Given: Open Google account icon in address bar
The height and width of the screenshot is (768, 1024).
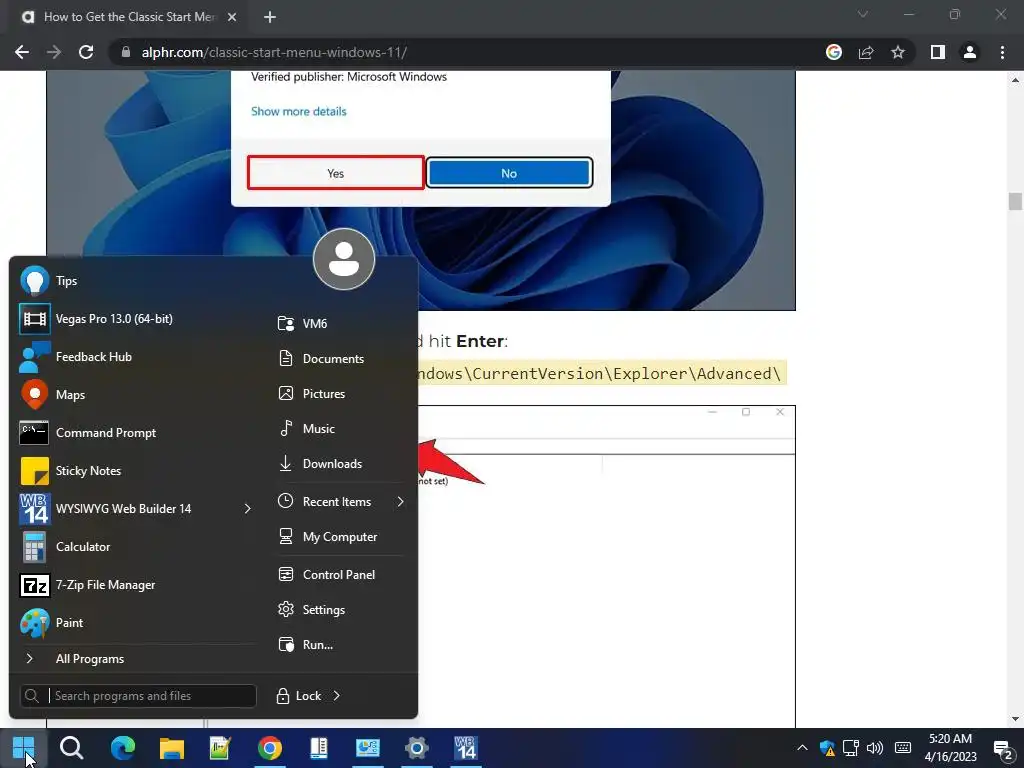Looking at the screenshot, I should [x=834, y=52].
